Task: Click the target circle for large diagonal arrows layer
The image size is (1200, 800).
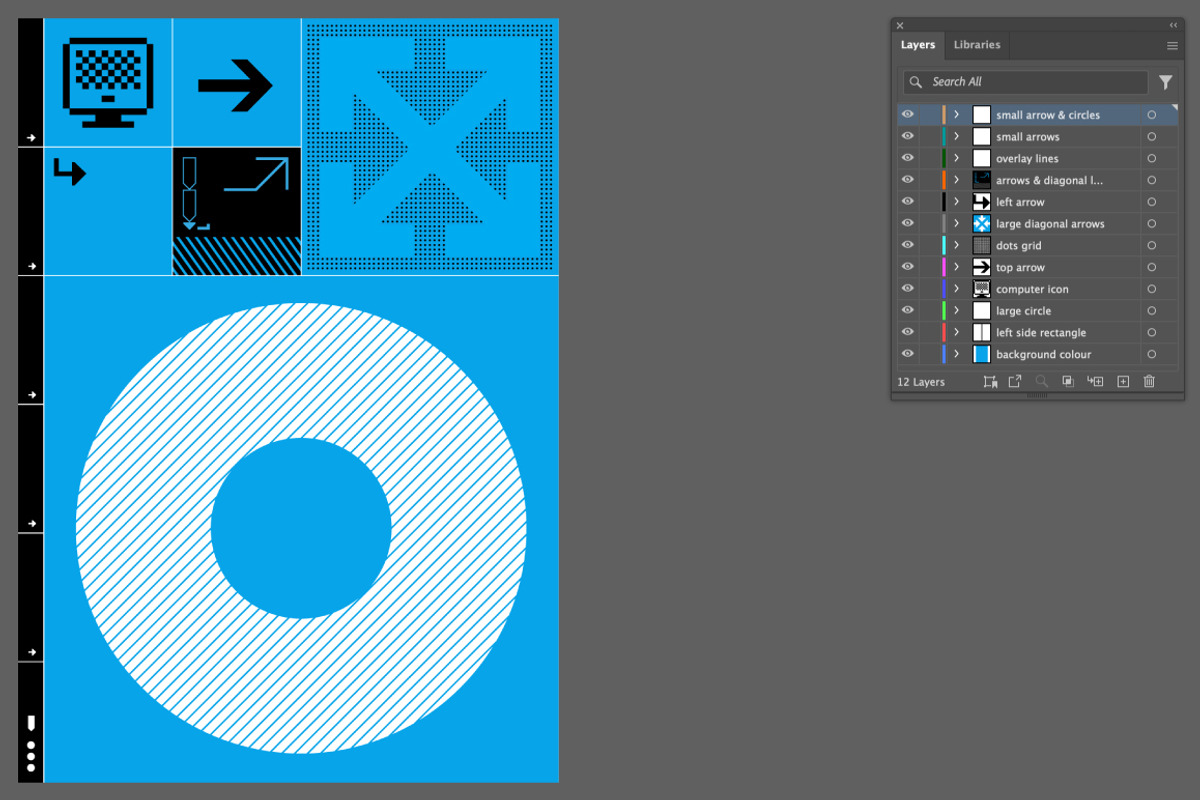Action: click(x=1152, y=224)
